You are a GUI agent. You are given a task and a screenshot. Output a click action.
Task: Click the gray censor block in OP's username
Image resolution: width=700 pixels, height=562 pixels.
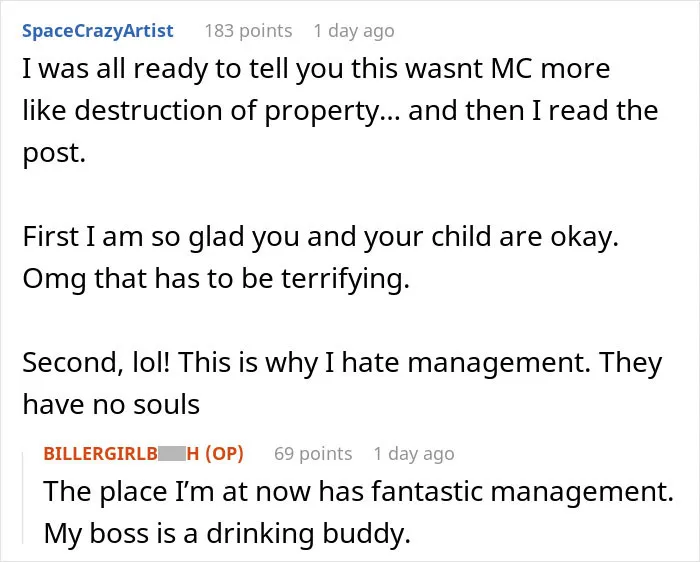click(172, 454)
